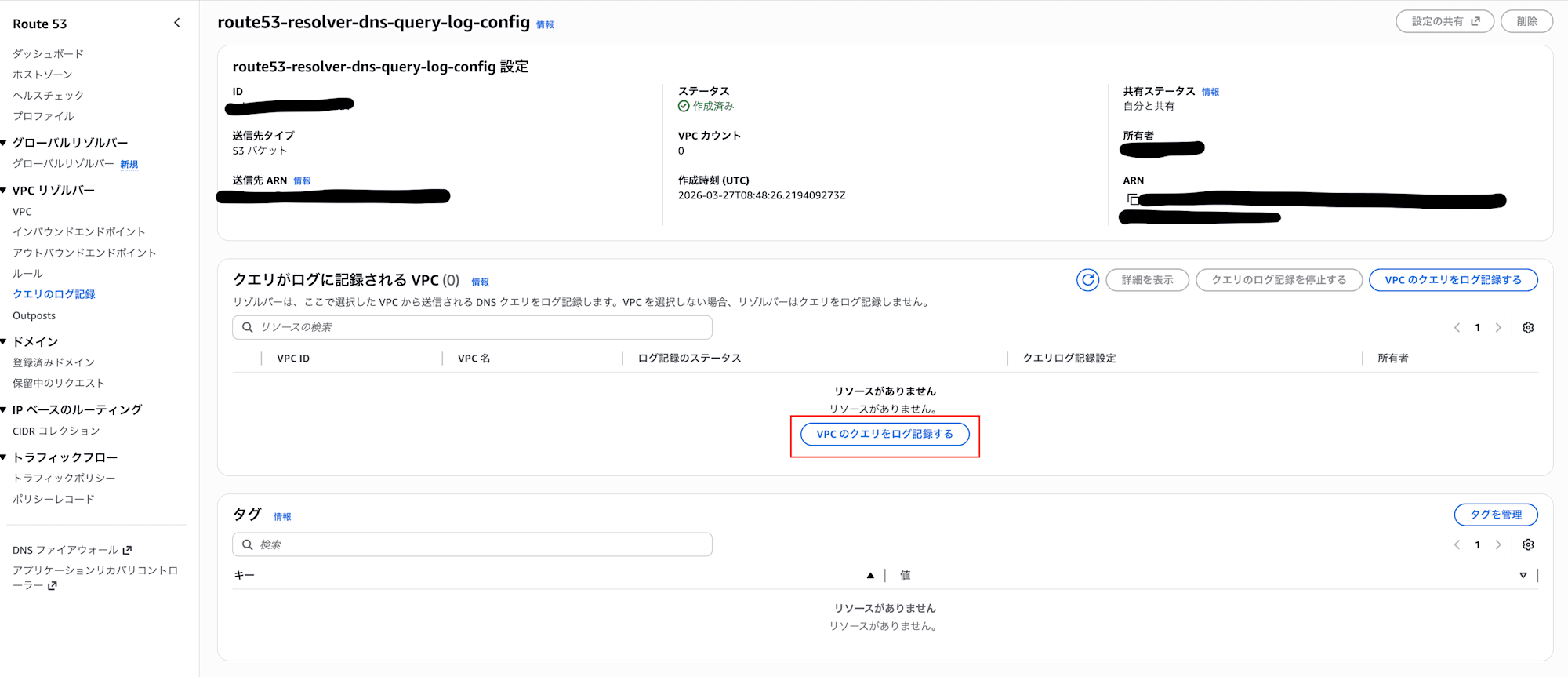Open アウトバウンドエンドポイント page
The width and height of the screenshot is (1568, 677).
85,253
